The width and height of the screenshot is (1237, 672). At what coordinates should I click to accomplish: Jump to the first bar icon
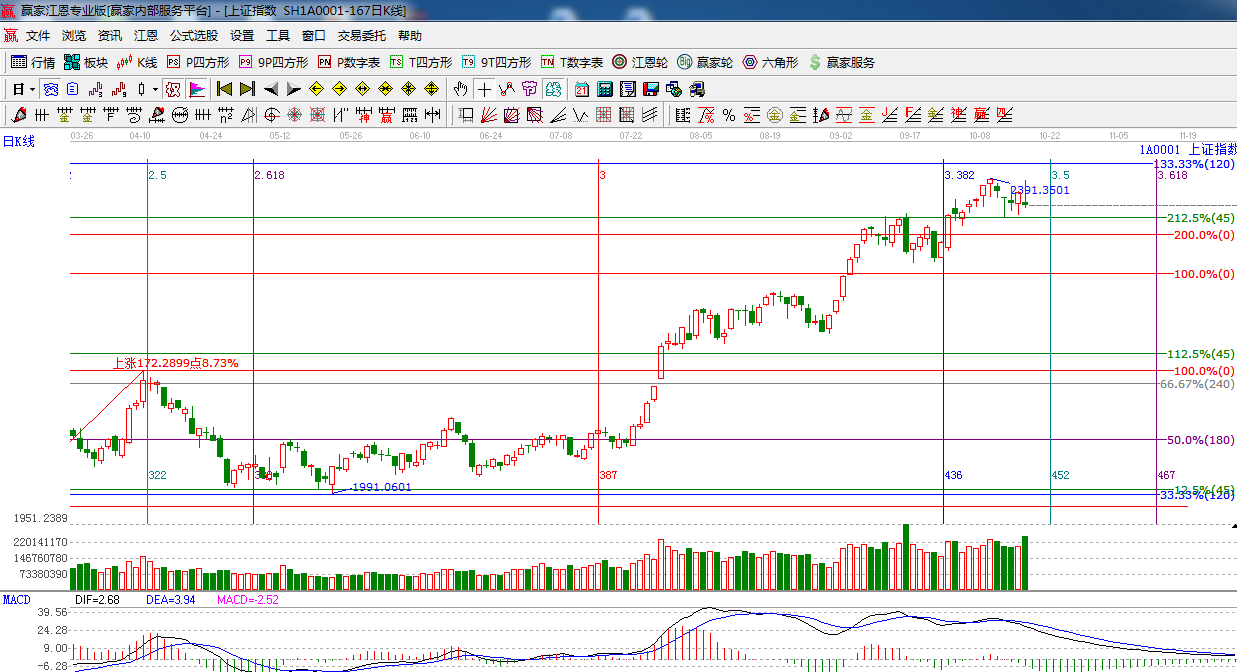(224, 89)
